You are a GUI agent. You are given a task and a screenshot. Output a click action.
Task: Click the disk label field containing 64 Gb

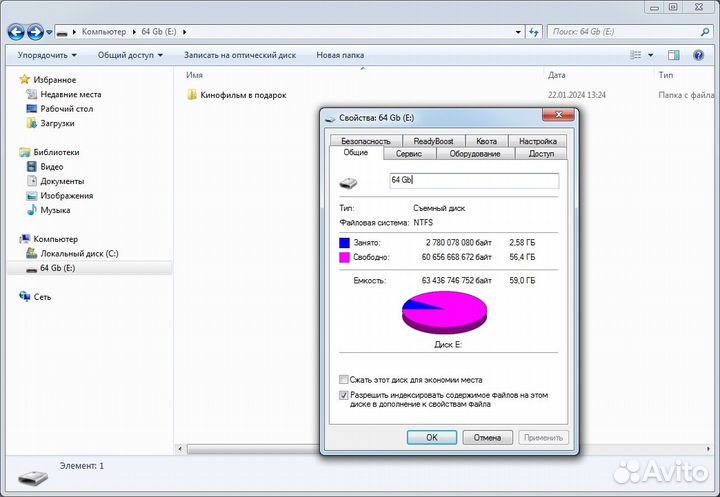pyautogui.click(x=472, y=180)
